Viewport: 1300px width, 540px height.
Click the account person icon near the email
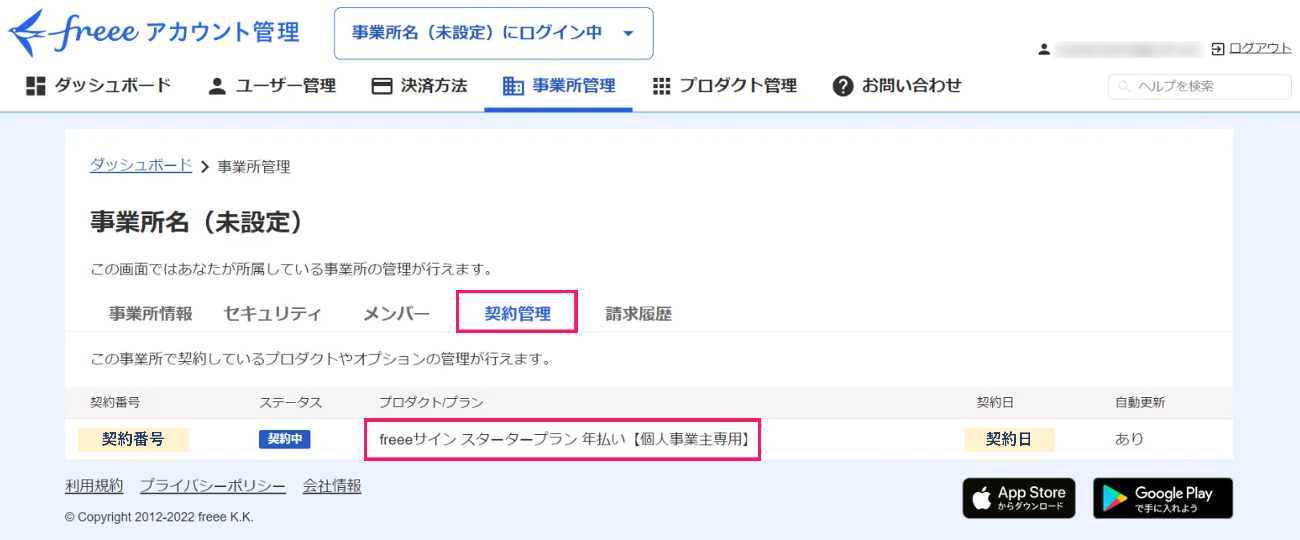click(1044, 48)
